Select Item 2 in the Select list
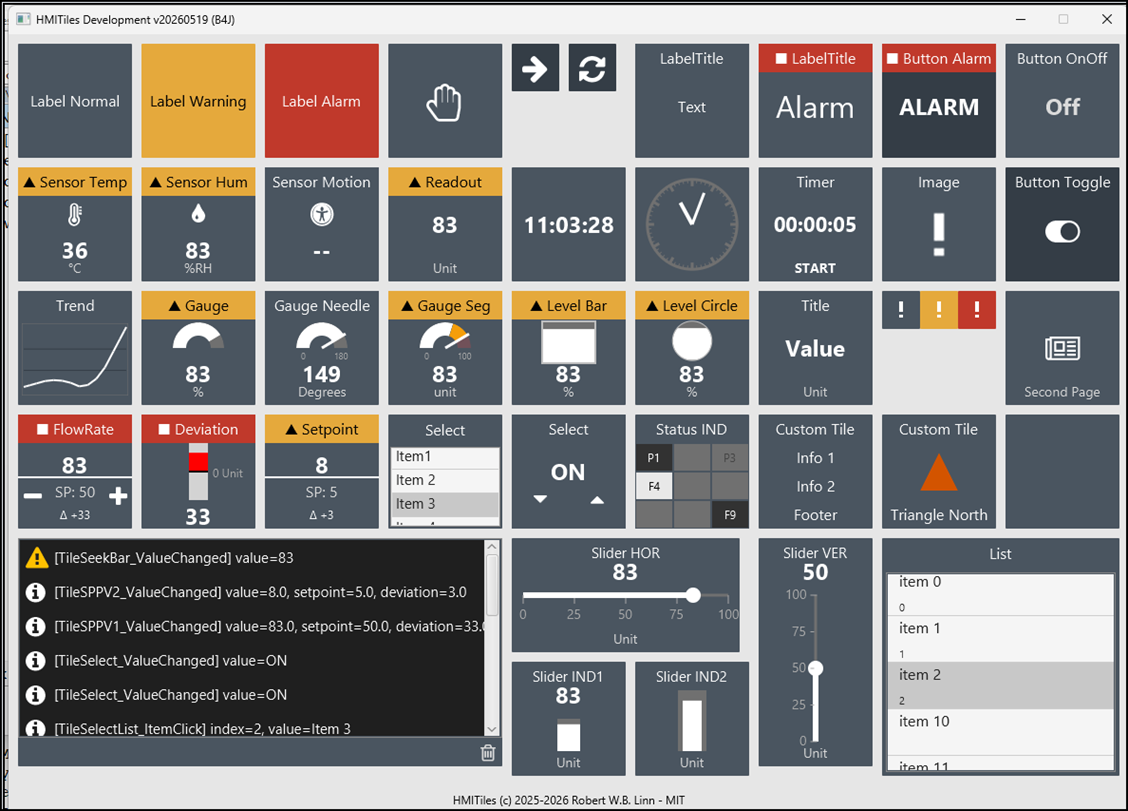Image resolution: width=1128 pixels, height=811 pixels. pos(445,480)
